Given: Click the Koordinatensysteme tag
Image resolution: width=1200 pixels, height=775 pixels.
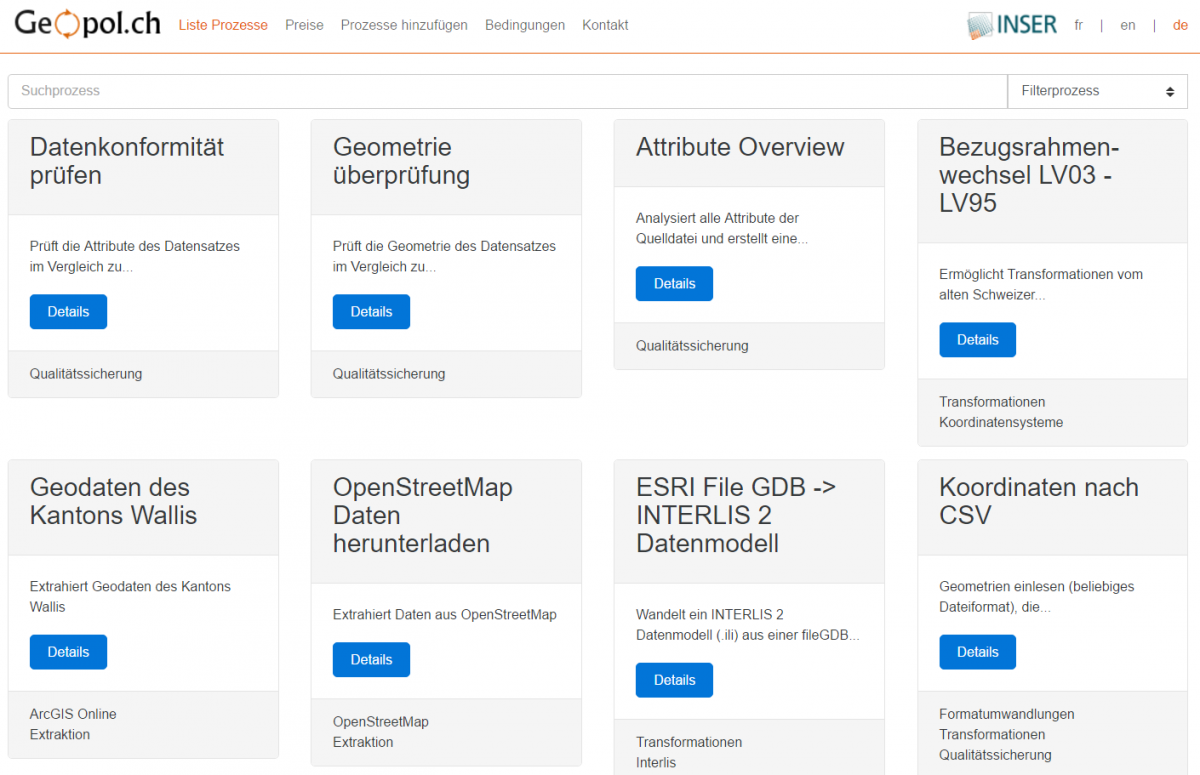Looking at the screenshot, I should tap(1001, 422).
